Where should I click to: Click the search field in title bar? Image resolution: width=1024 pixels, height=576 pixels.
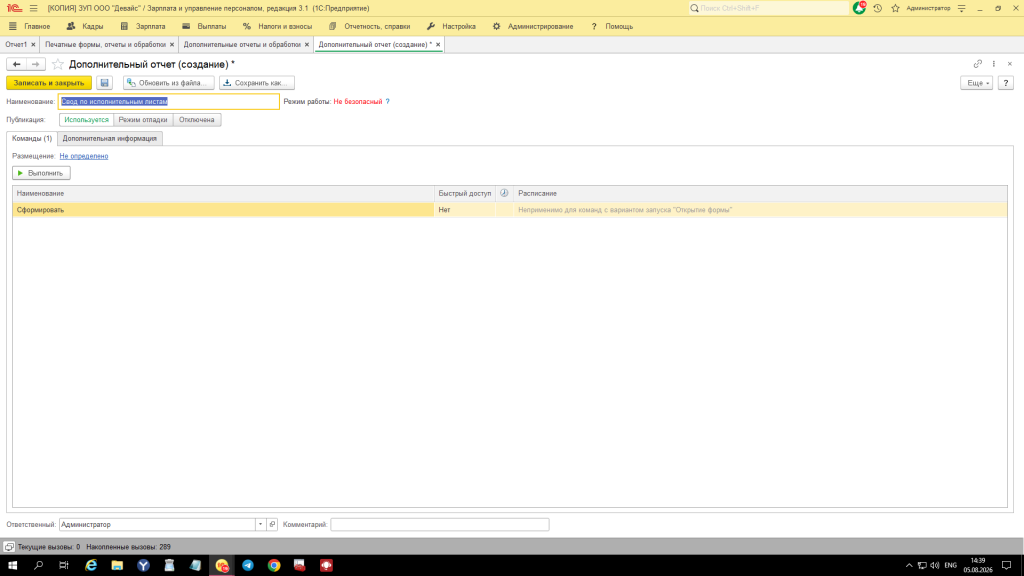(768, 8)
